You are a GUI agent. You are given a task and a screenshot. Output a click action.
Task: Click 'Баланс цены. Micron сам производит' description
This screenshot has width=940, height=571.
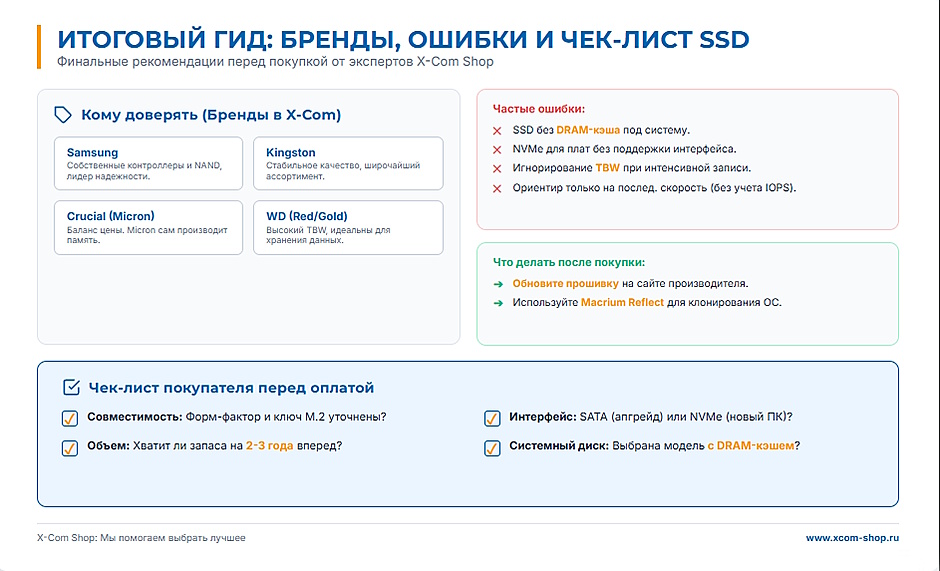(147, 235)
